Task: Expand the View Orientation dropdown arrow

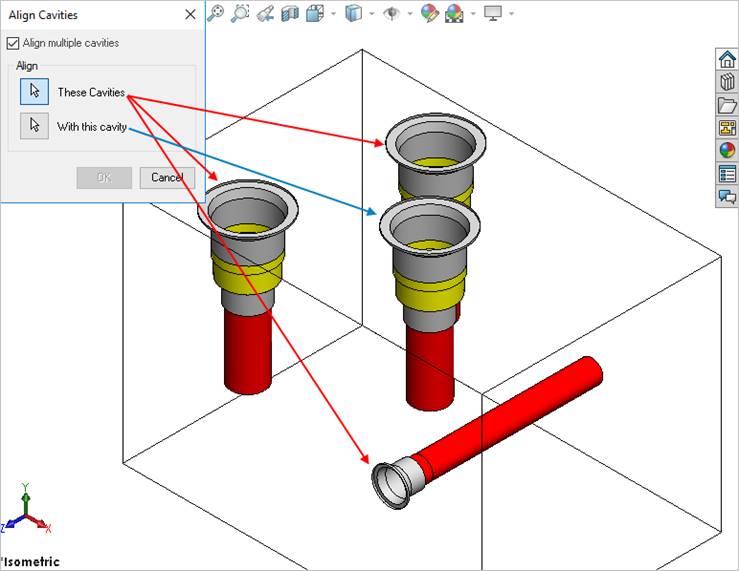Action: 333,14
